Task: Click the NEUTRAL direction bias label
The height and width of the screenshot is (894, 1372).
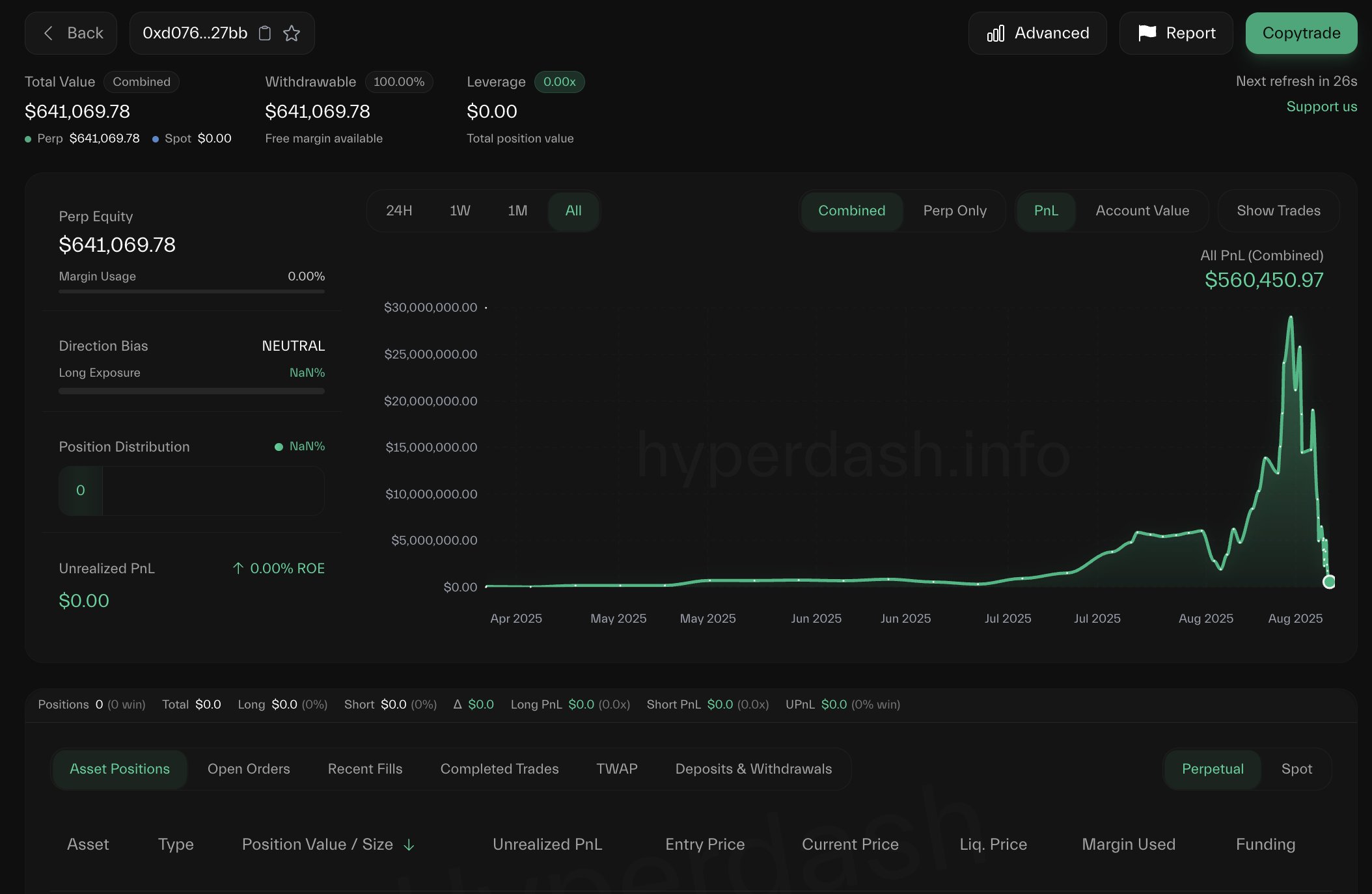Action: (293, 346)
